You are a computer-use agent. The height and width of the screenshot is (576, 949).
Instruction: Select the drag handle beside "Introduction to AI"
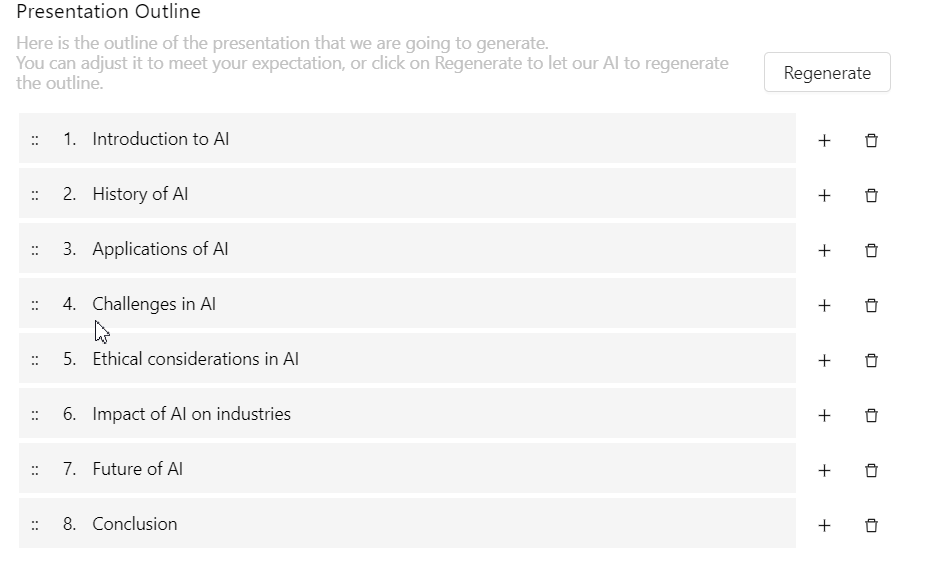point(36,140)
